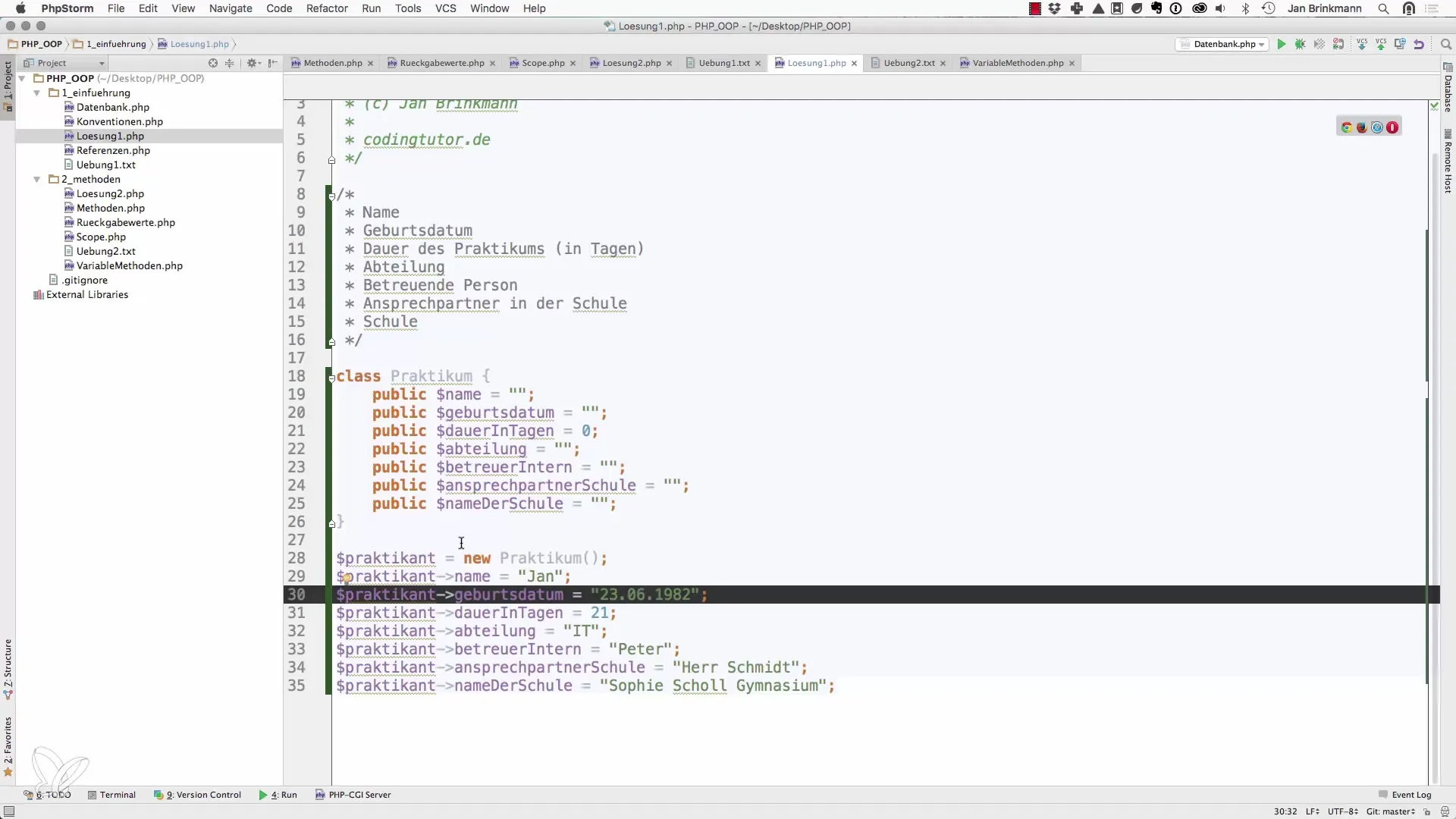Viewport: 1456px width, 819px height.
Task: Collapse the 2_methoden folder
Action: tap(37, 180)
